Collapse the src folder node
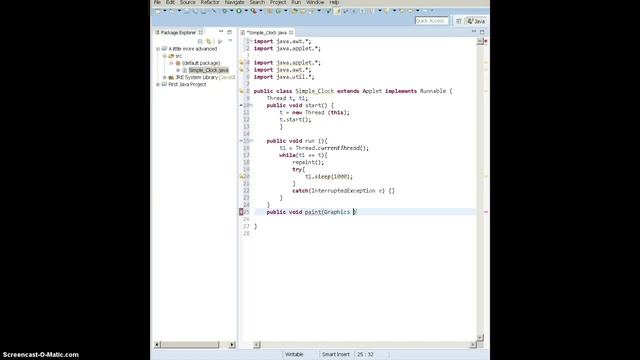The width and height of the screenshot is (640, 360). 164,56
